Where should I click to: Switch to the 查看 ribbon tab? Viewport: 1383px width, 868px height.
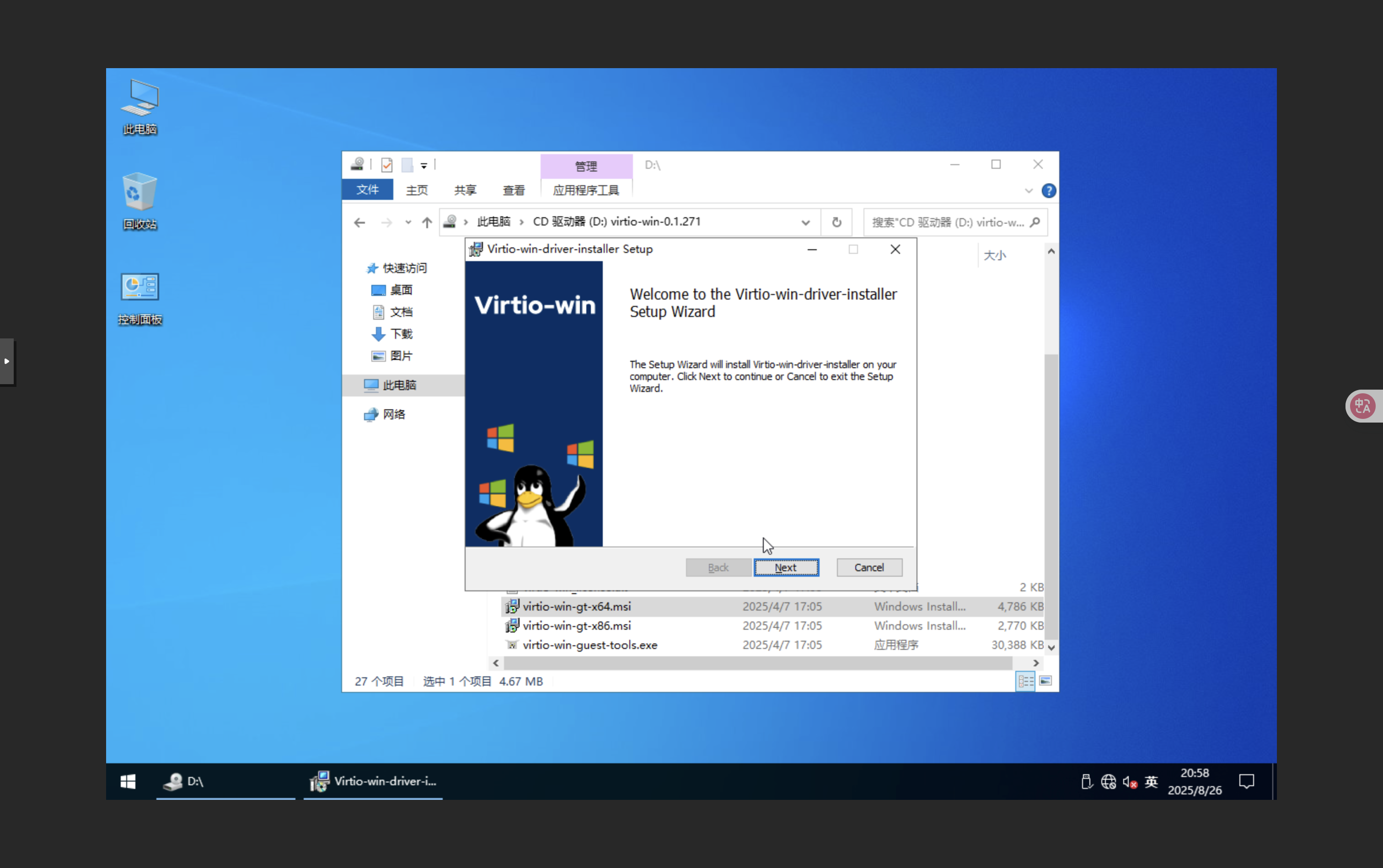click(514, 190)
